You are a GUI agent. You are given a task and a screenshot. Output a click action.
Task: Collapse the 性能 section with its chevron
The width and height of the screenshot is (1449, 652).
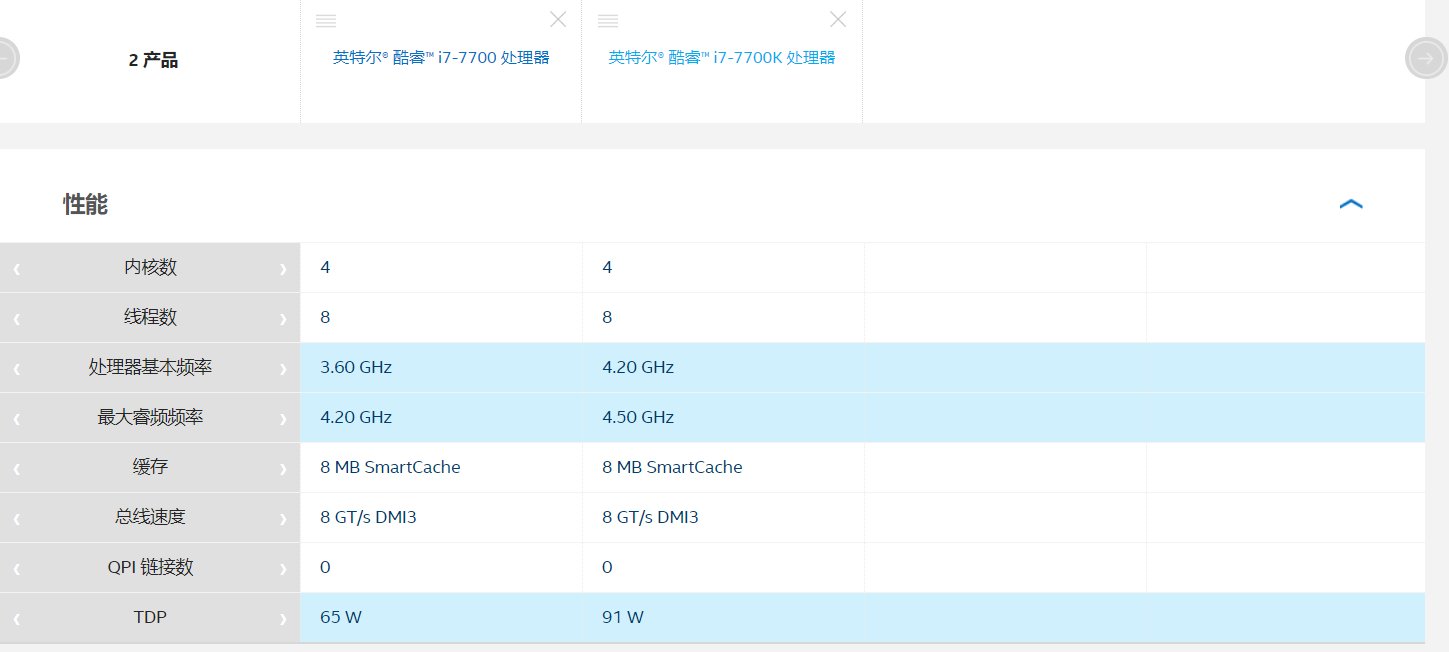(x=1351, y=203)
